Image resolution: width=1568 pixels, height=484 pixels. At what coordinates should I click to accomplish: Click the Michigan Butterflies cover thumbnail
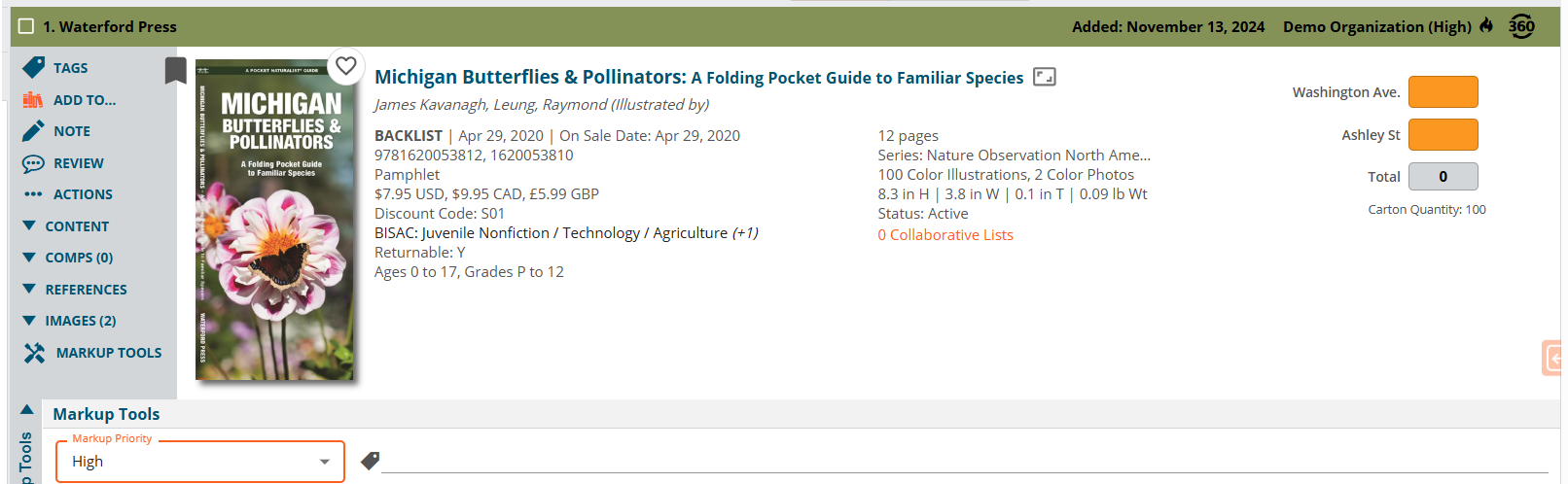(x=275, y=220)
